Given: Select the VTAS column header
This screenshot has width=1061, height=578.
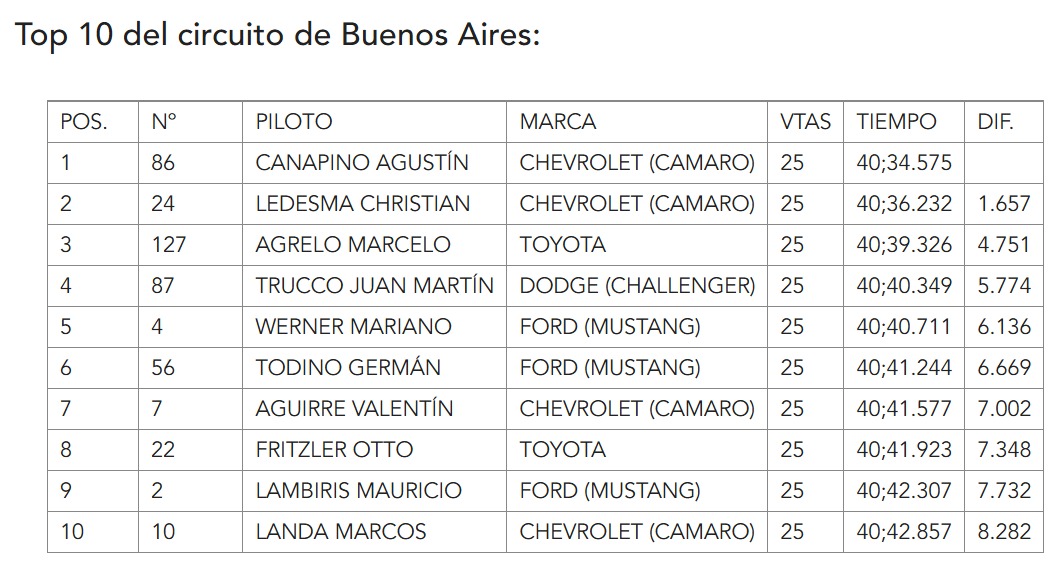Looking at the screenshot, I should pyautogui.click(x=805, y=122).
